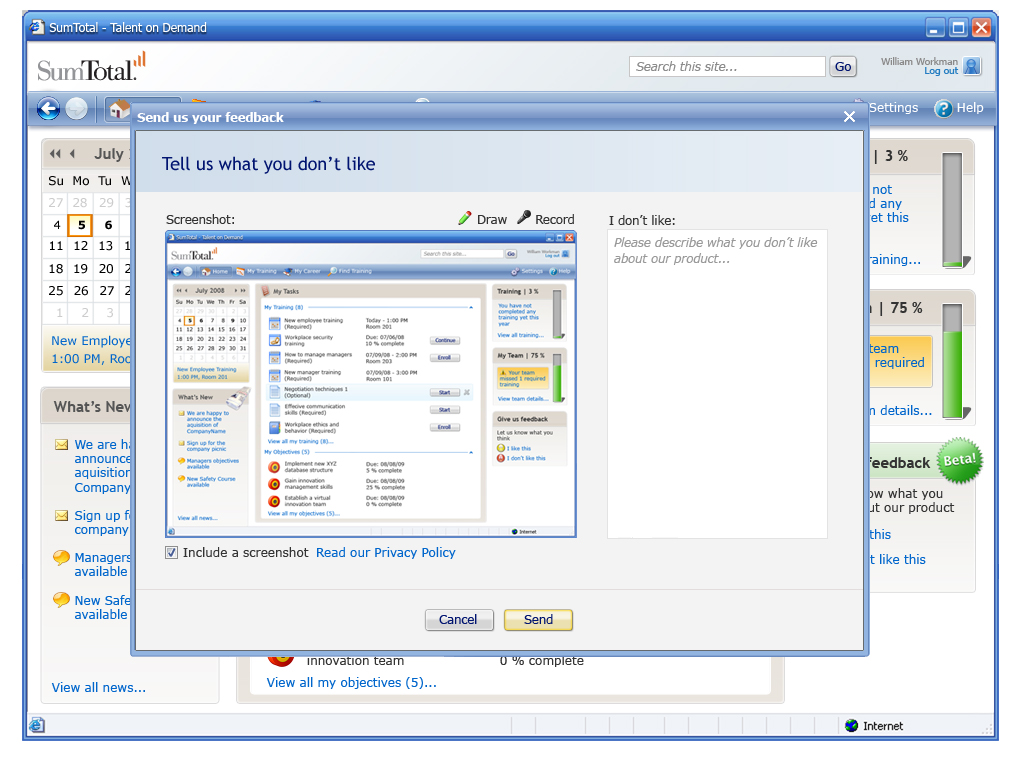The image size is (1024, 768).
Task: Click the Help menu label
Action: click(970, 108)
